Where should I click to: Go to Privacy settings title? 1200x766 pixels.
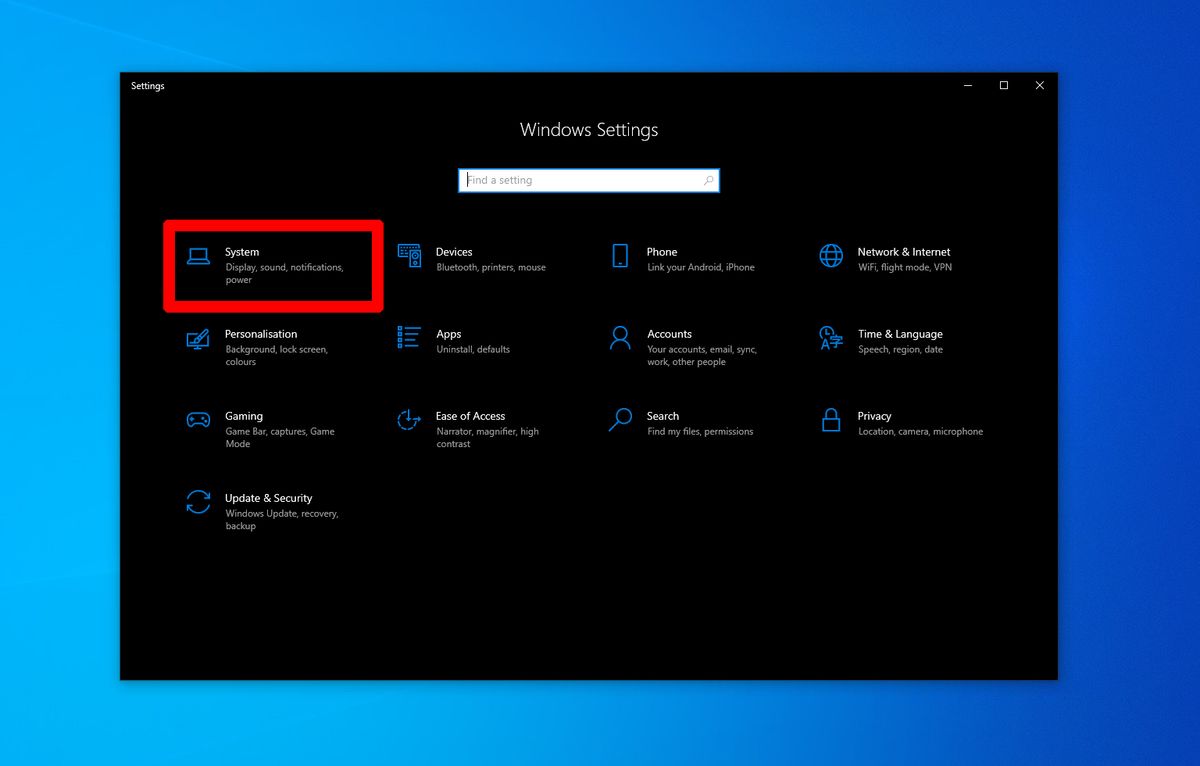pos(874,416)
